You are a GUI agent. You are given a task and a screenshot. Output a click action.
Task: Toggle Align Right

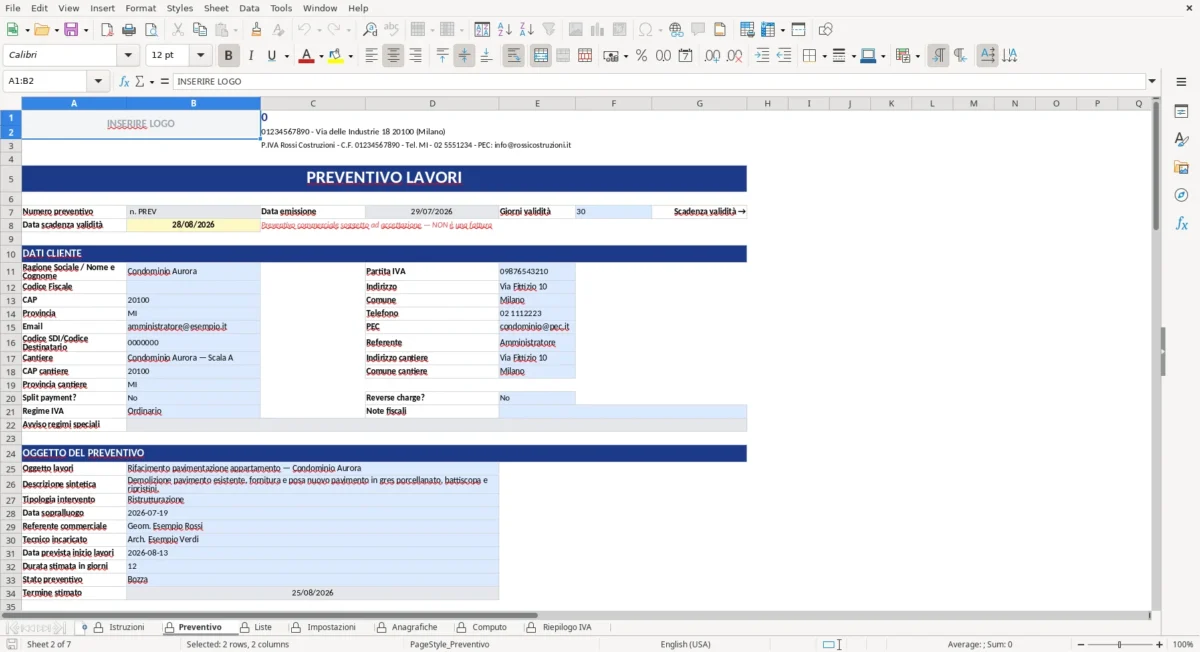[415, 56]
